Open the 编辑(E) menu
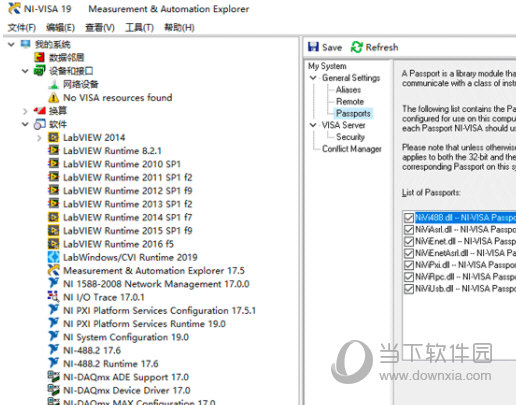The height and width of the screenshot is (405, 516). 60,27
